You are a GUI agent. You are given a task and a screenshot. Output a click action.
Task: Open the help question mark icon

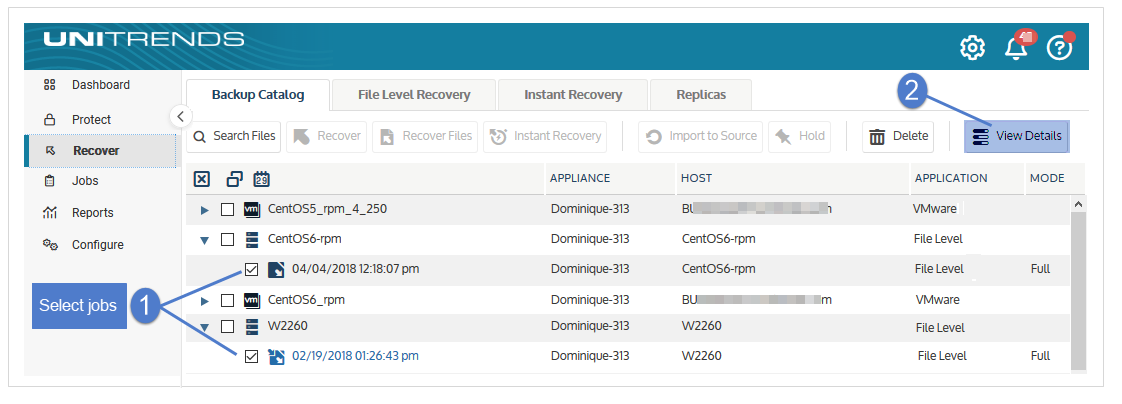click(x=1059, y=48)
